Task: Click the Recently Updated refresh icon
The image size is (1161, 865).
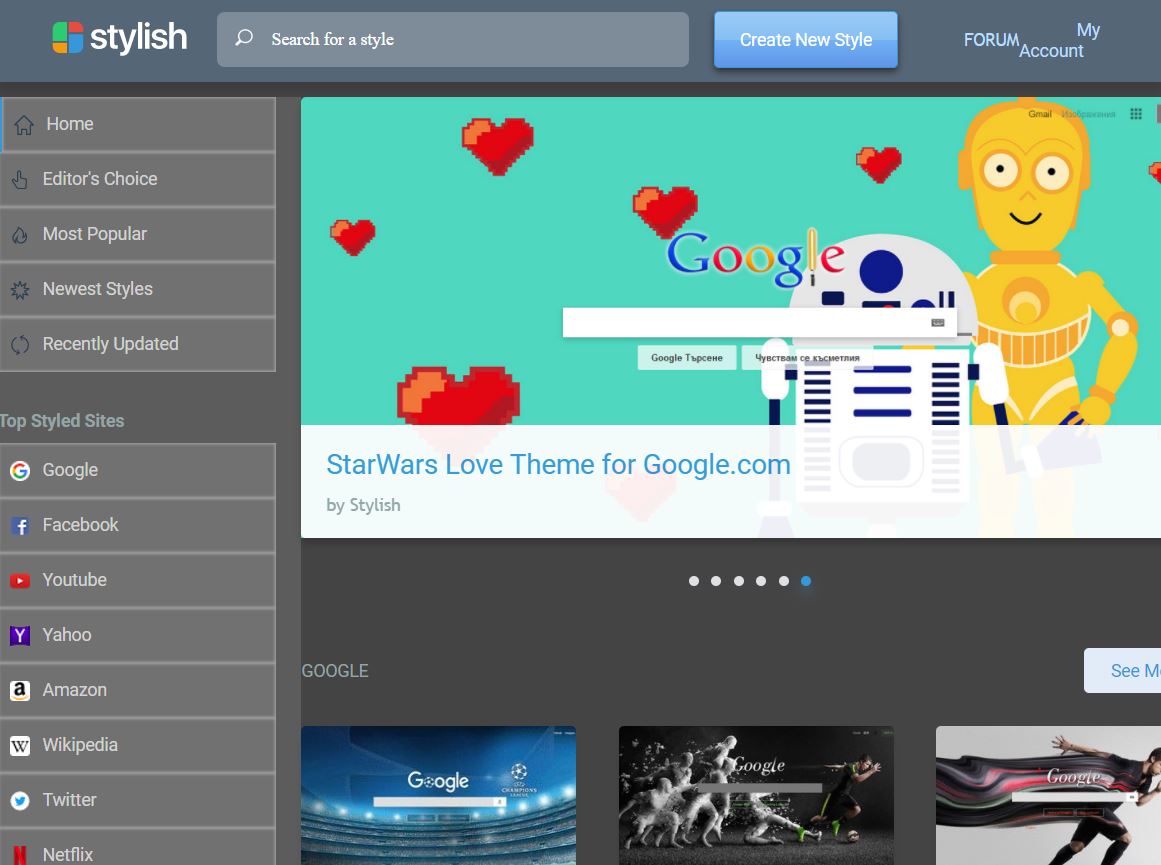Action: tap(20, 344)
